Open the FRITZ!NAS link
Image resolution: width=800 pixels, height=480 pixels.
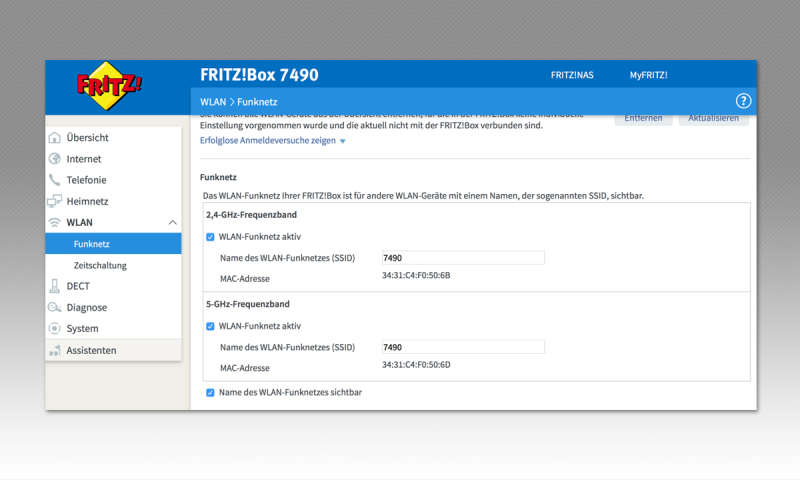click(572, 75)
